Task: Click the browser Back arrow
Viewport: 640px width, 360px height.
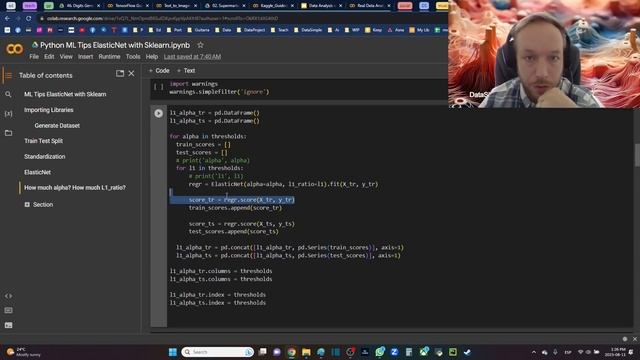Action: click(x=7, y=18)
